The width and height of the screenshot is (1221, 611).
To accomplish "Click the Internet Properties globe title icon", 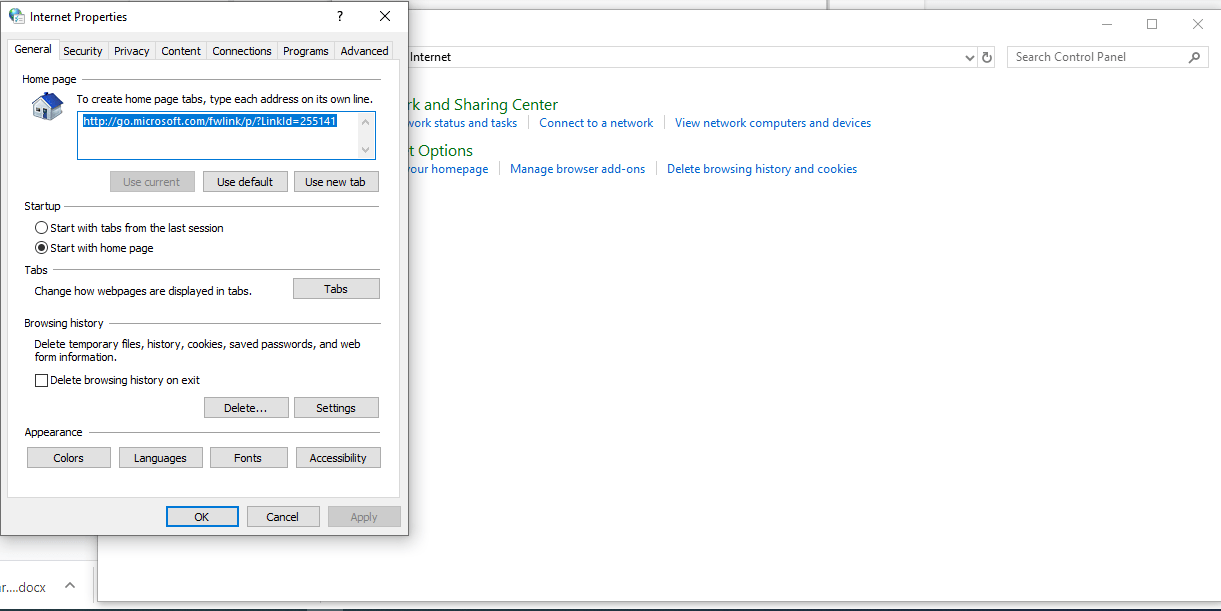I will tap(16, 17).
